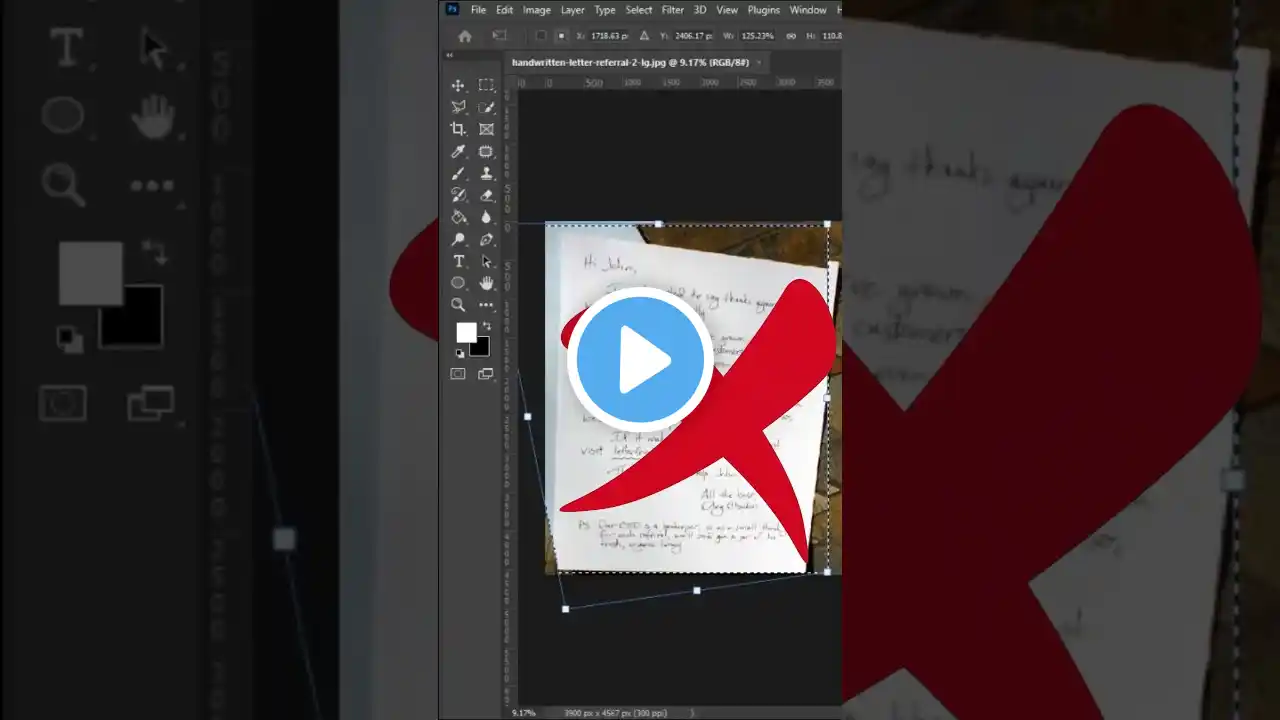Go to the Photoshop Home screen
This screenshot has height=720, width=1280.
464,36
